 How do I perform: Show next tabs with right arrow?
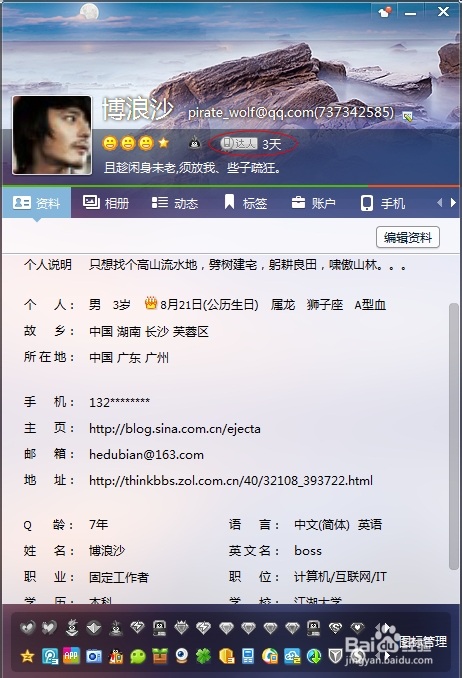pos(453,202)
